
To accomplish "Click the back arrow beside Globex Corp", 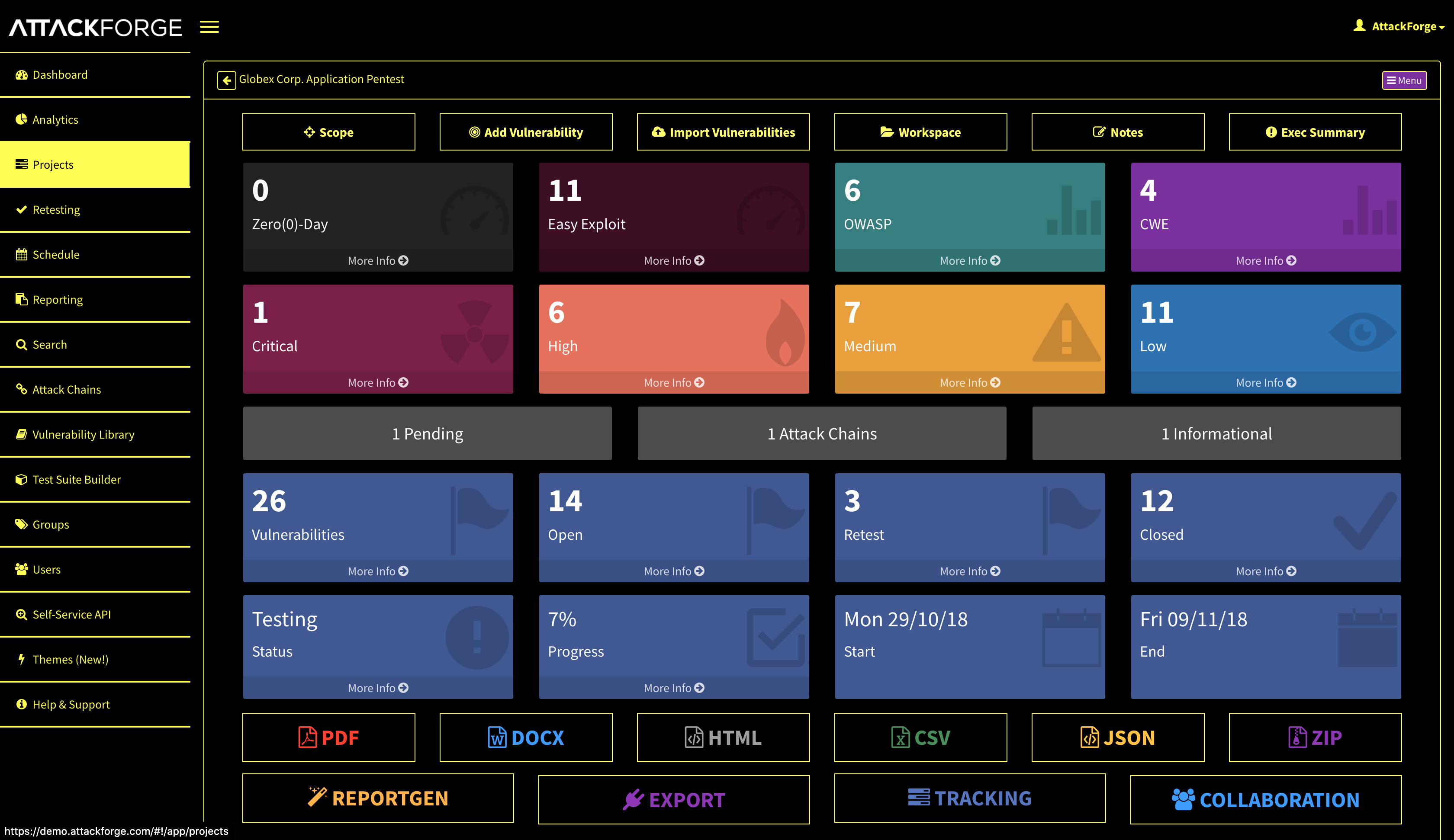I will coord(226,80).
